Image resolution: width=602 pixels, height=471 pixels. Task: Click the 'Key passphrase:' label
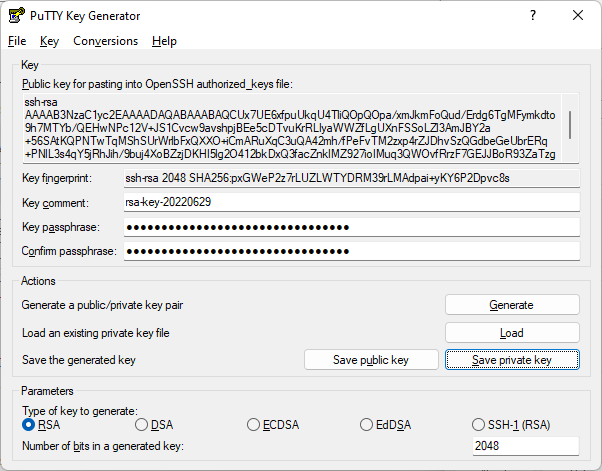(x=61, y=227)
